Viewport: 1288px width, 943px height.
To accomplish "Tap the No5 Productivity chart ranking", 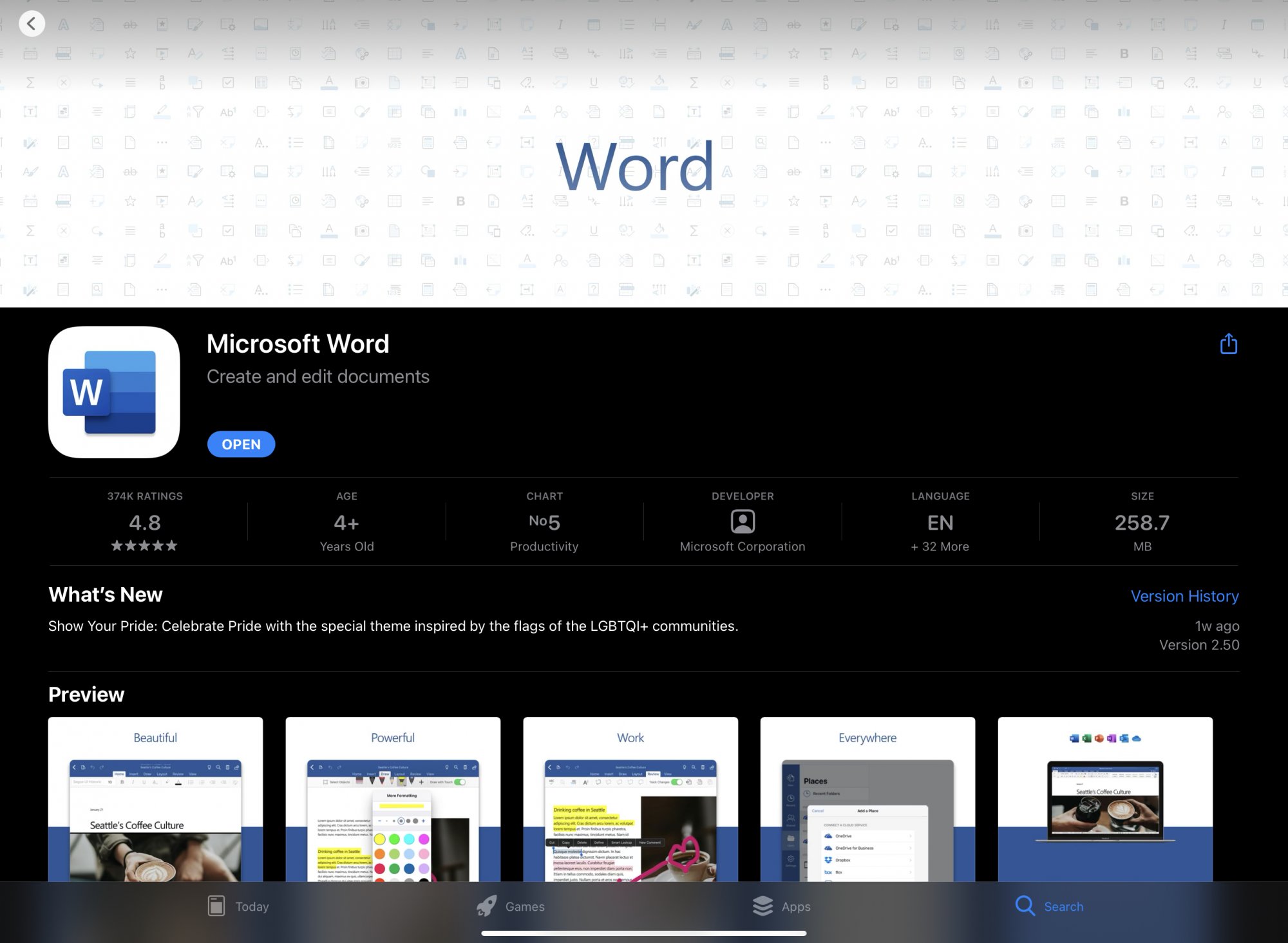I will (544, 522).
